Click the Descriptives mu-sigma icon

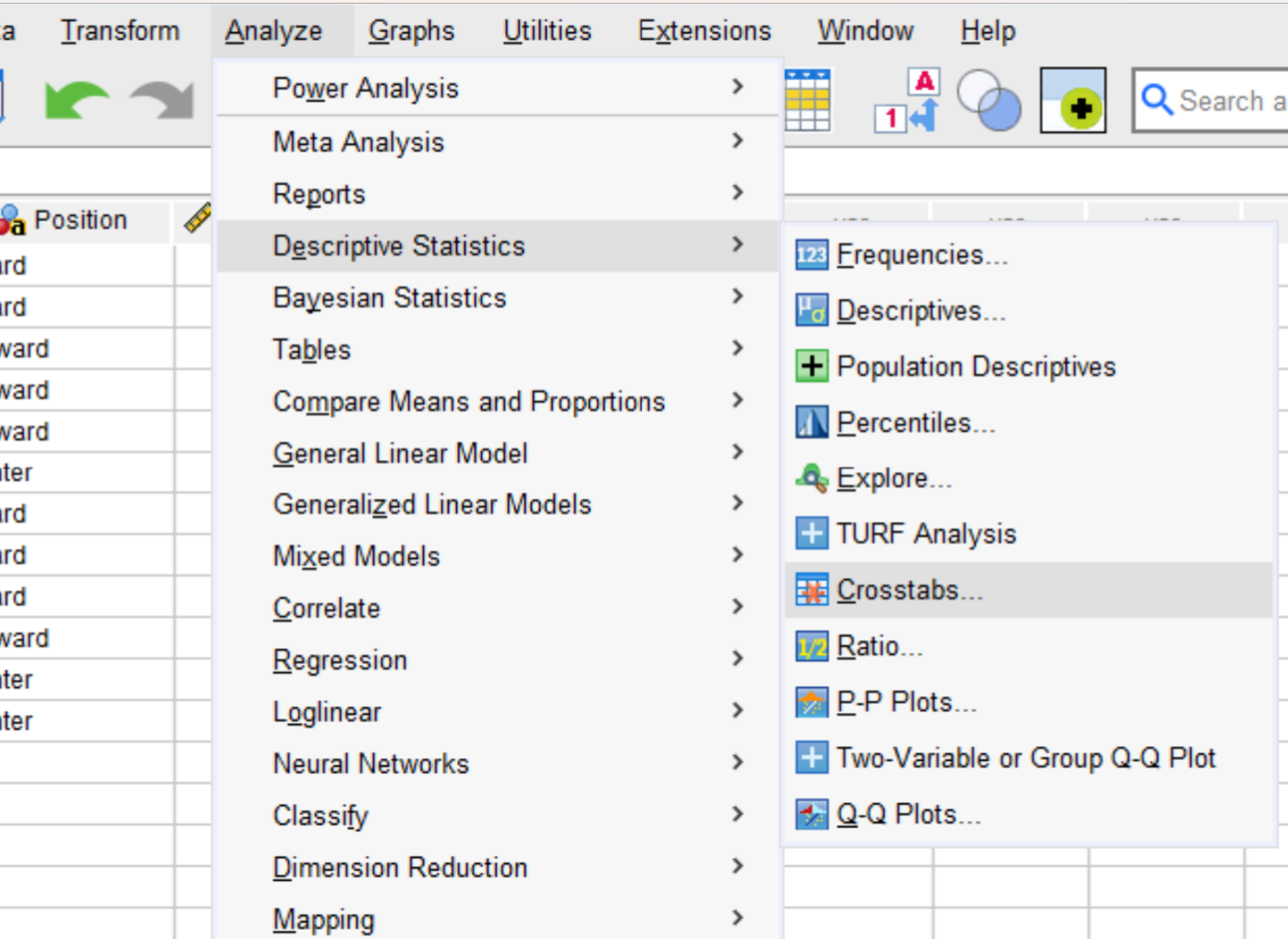(811, 311)
